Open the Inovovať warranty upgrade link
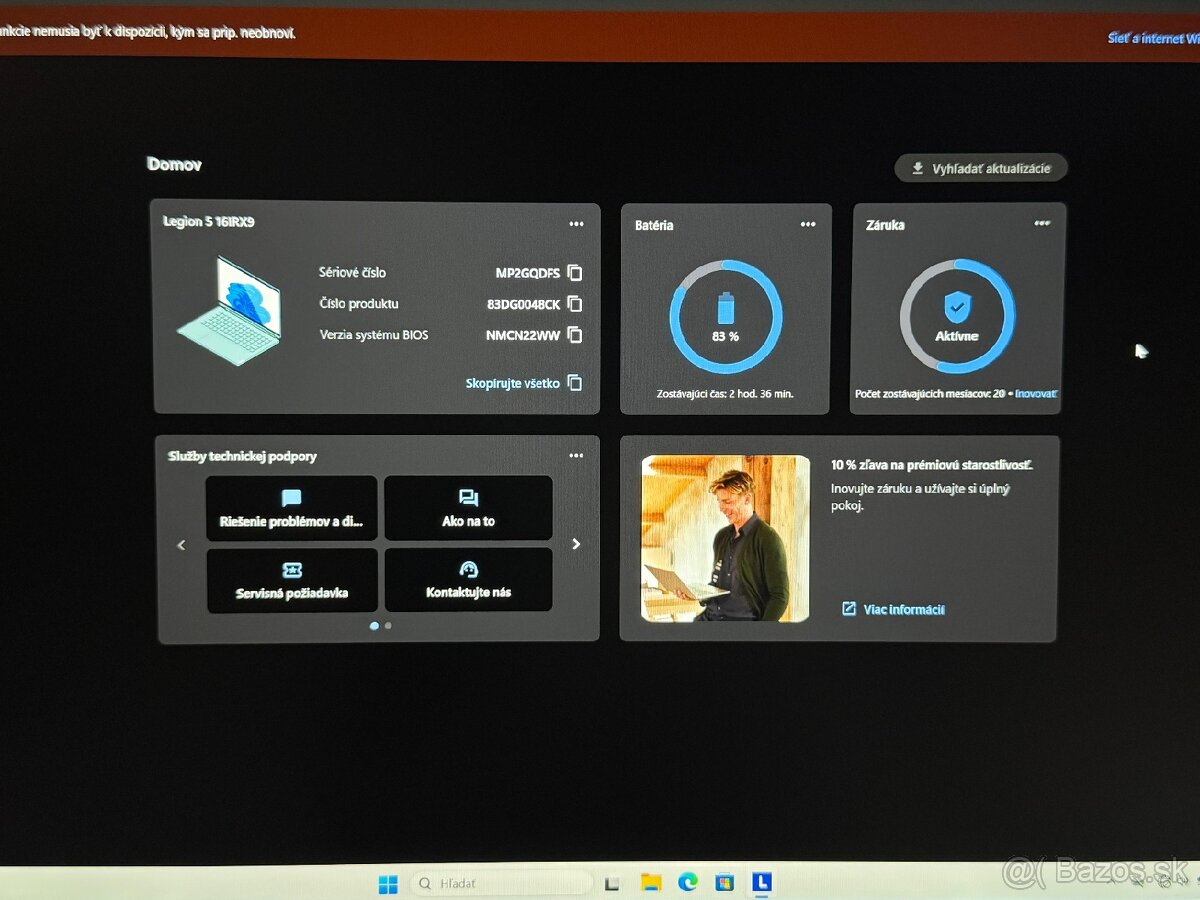Image resolution: width=1200 pixels, height=900 pixels. tap(1036, 393)
